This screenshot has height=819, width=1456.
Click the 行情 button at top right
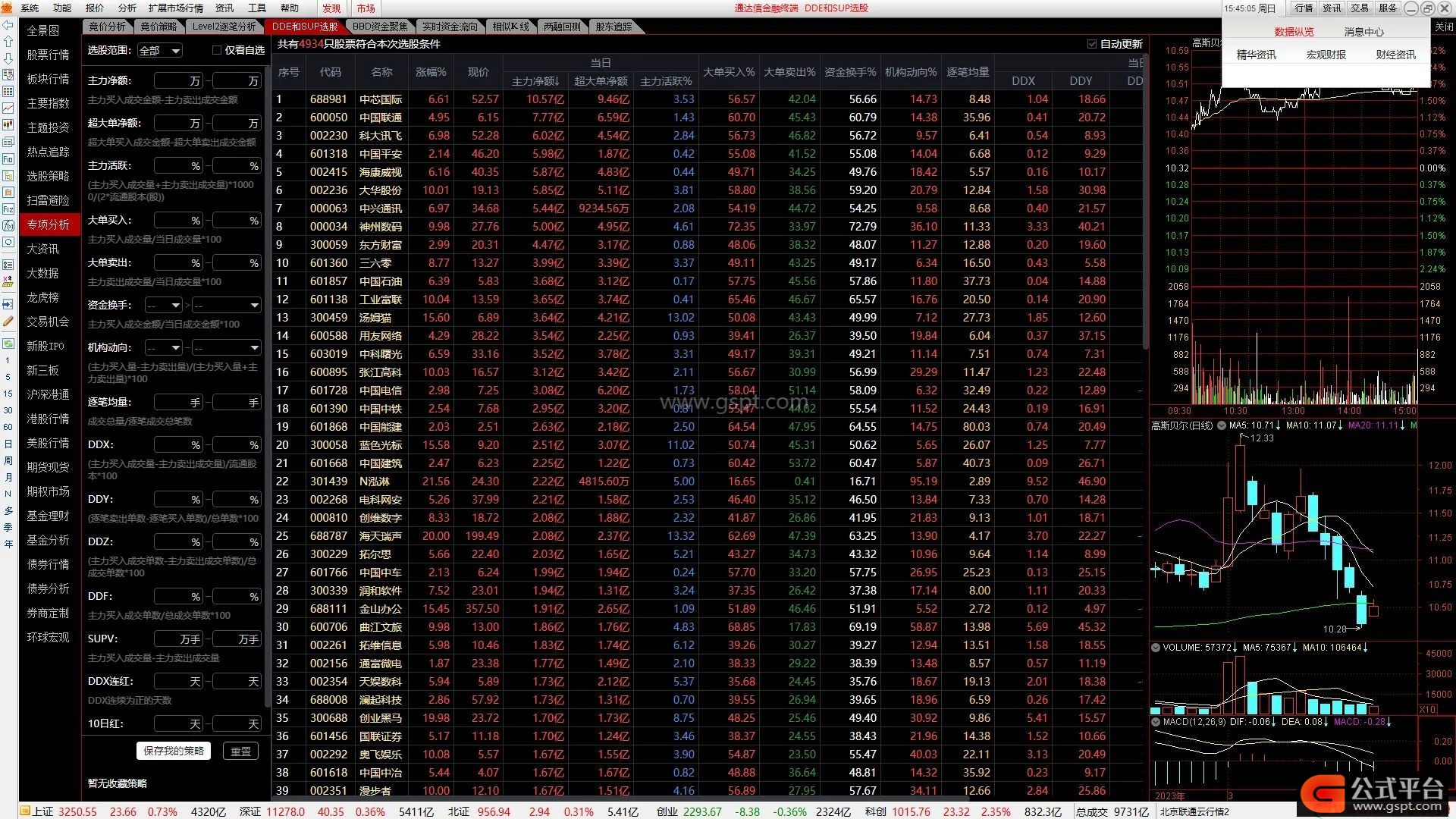tap(1304, 8)
